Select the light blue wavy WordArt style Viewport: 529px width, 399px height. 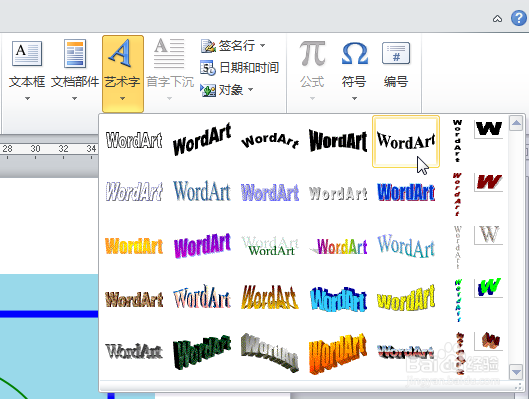(406, 246)
